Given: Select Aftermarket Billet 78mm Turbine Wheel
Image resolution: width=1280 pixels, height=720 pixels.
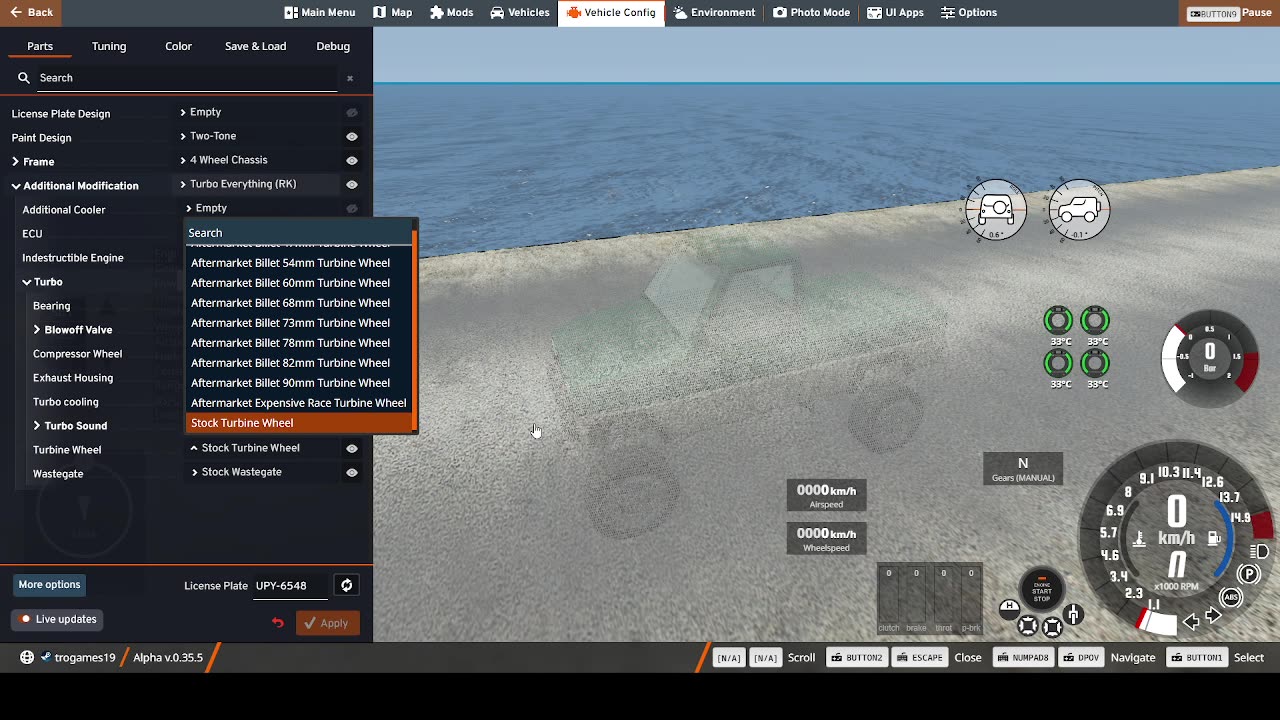Looking at the screenshot, I should point(298,343).
